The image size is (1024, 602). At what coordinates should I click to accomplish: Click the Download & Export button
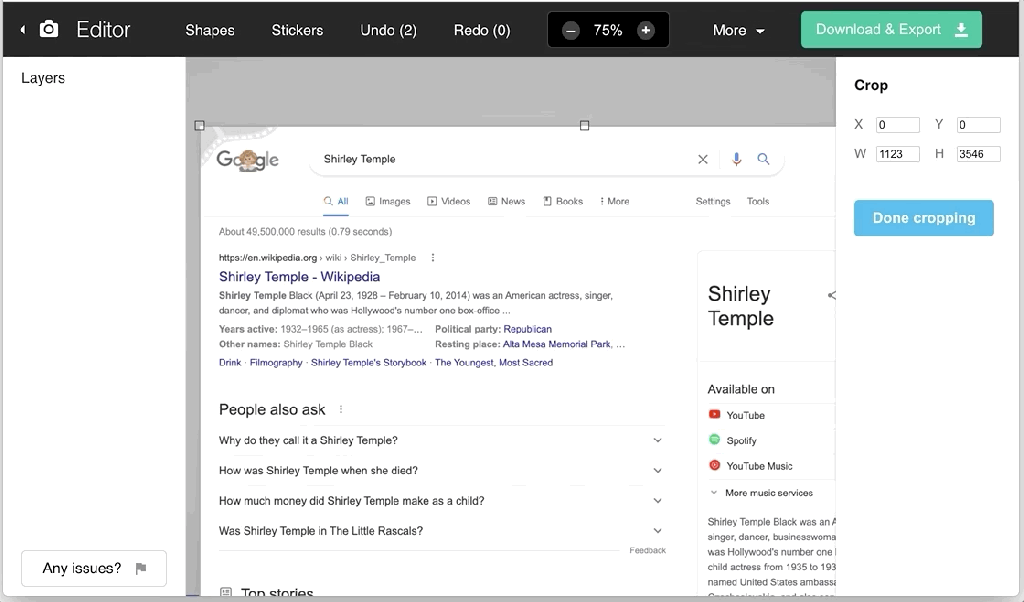(891, 30)
